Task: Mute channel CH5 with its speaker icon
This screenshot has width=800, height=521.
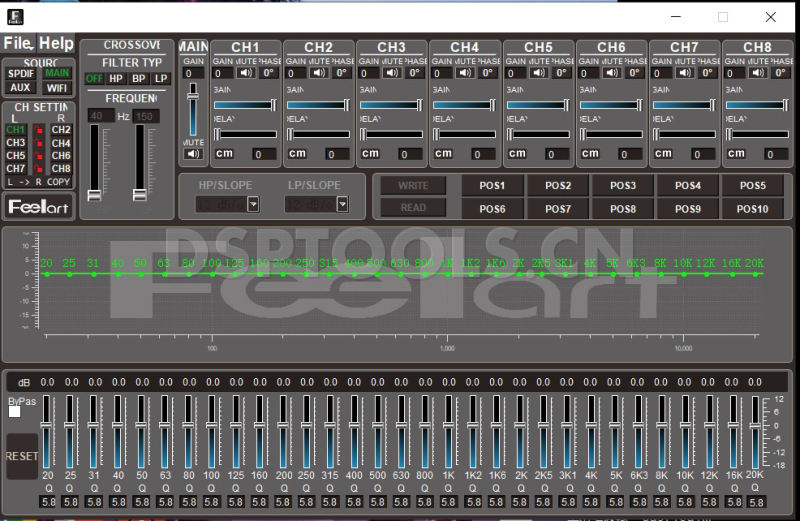Action: [539, 73]
